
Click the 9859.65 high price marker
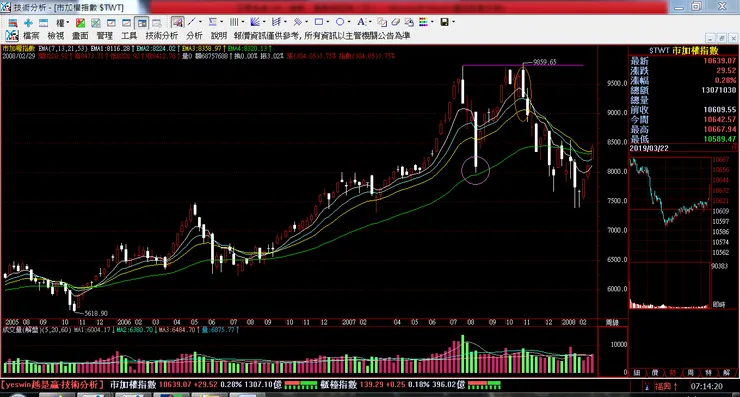(545, 62)
